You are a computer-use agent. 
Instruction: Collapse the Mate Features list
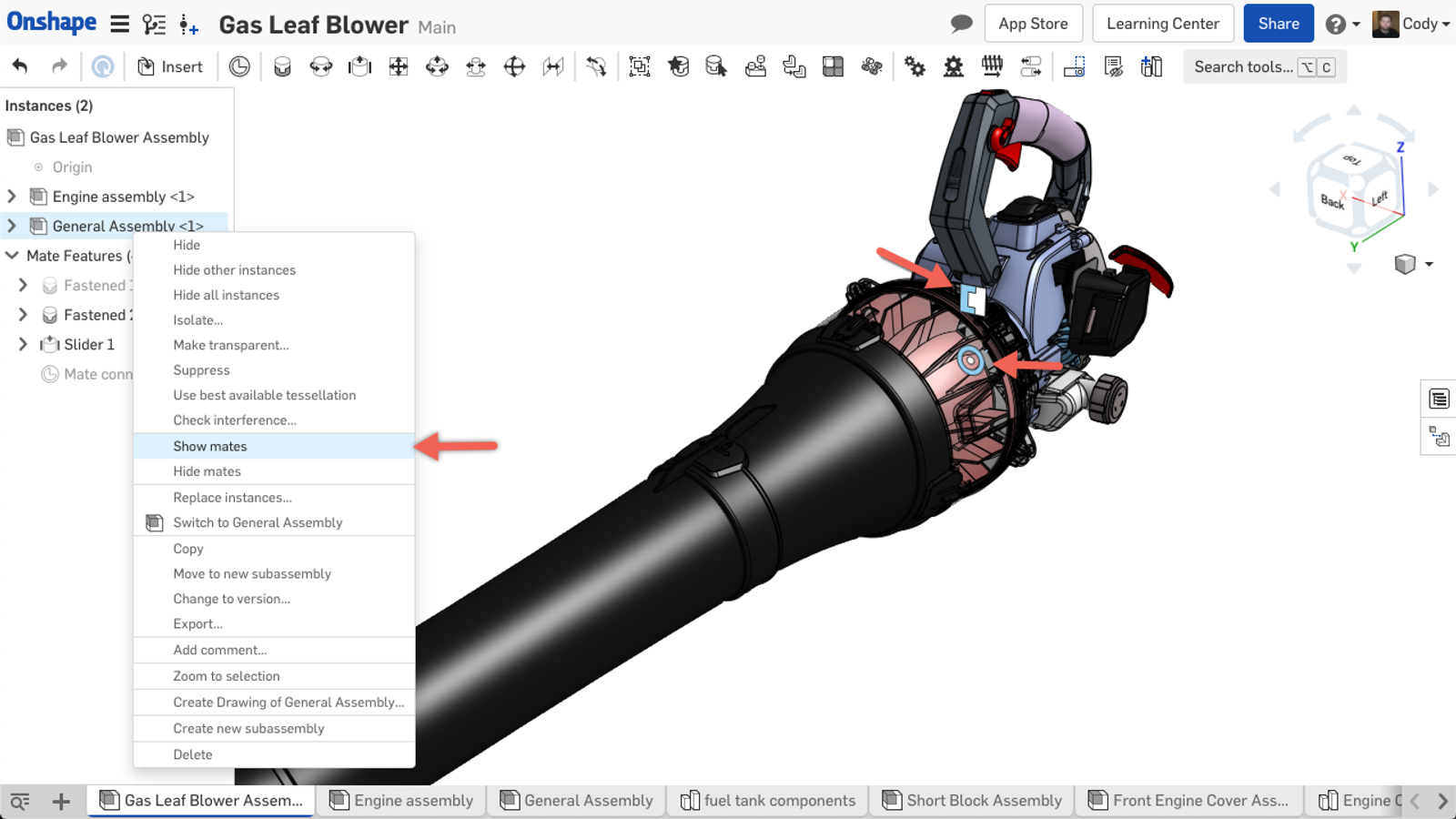[x=12, y=256]
